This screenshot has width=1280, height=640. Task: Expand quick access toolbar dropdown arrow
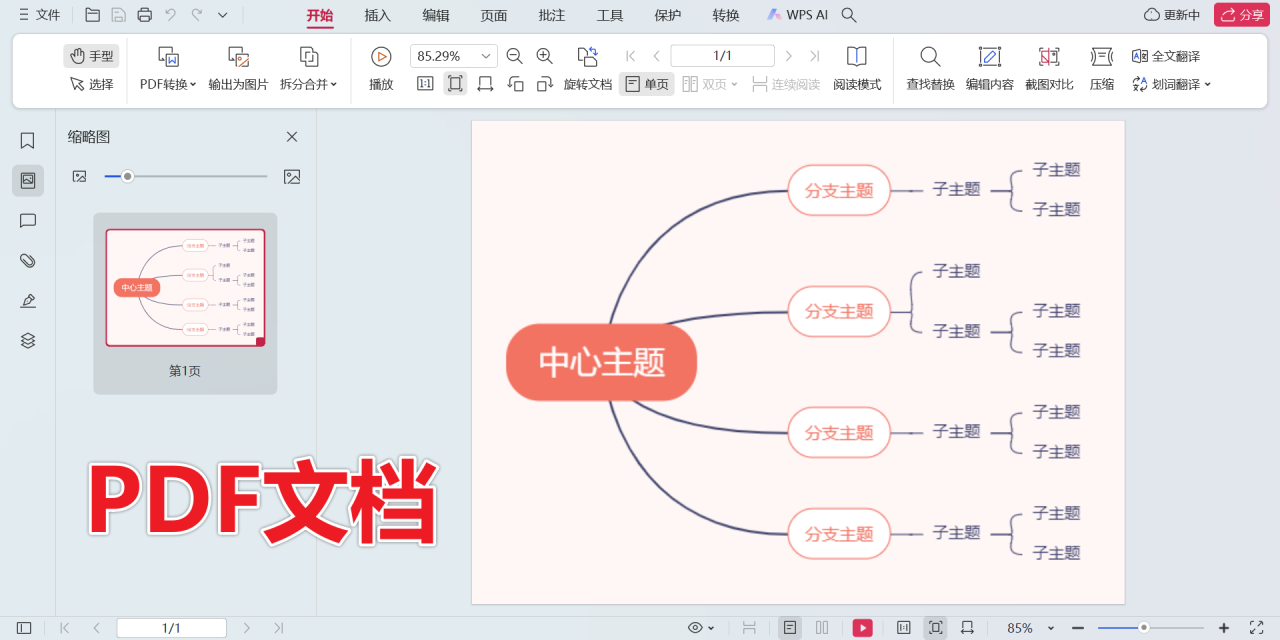[x=223, y=15]
